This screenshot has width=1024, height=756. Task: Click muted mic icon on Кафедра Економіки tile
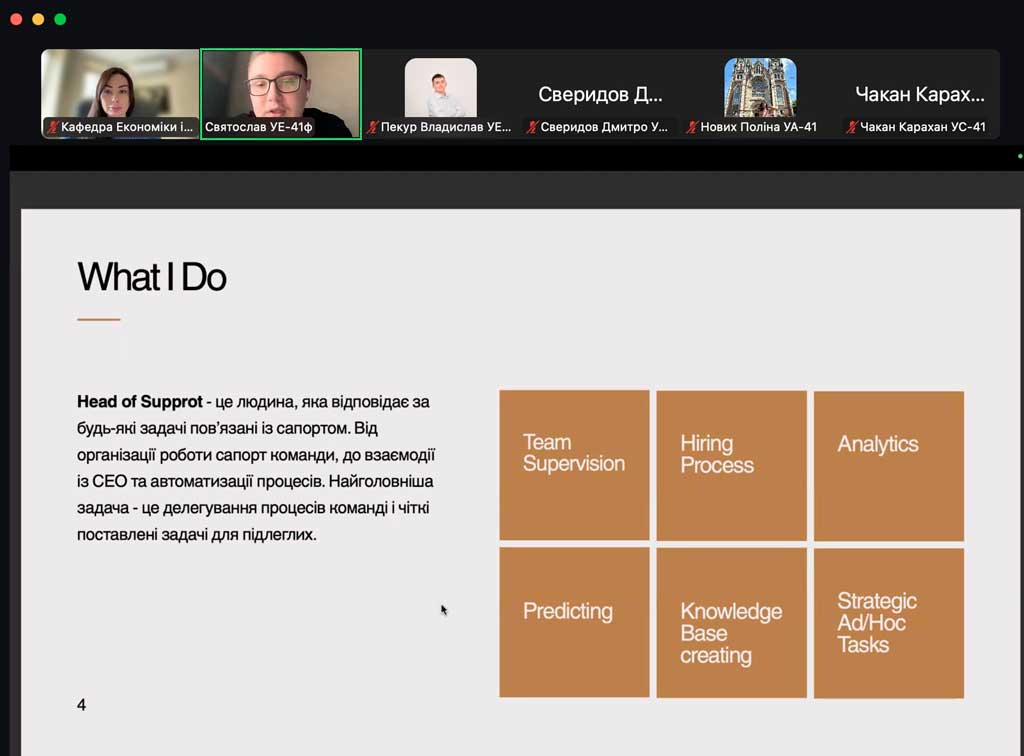[53, 128]
